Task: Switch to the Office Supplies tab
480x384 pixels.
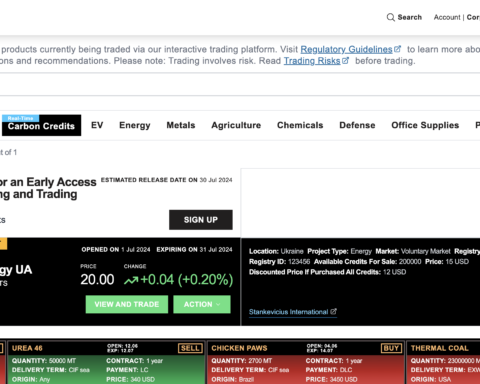Action: point(425,125)
